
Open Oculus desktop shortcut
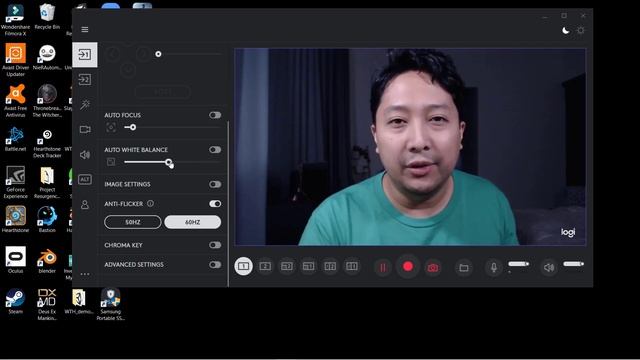click(x=16, y=260)
